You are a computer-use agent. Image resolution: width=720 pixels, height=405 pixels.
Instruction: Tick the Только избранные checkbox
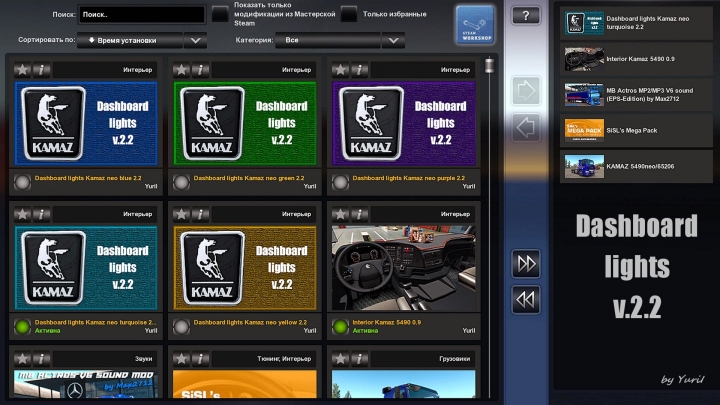click(349, 14)
